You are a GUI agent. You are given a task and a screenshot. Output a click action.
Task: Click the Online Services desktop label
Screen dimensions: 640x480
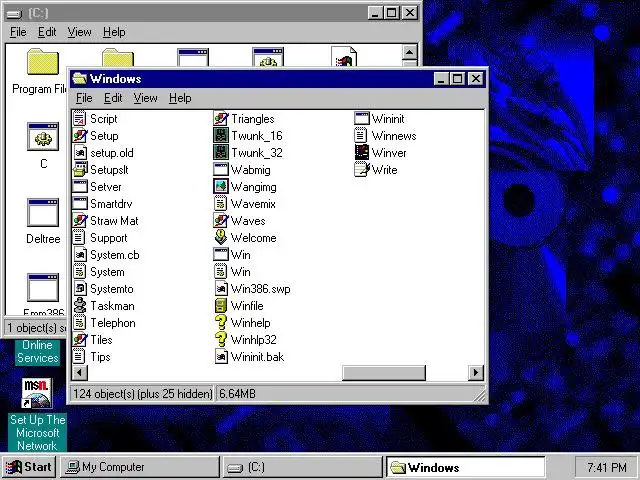(38, 351)
